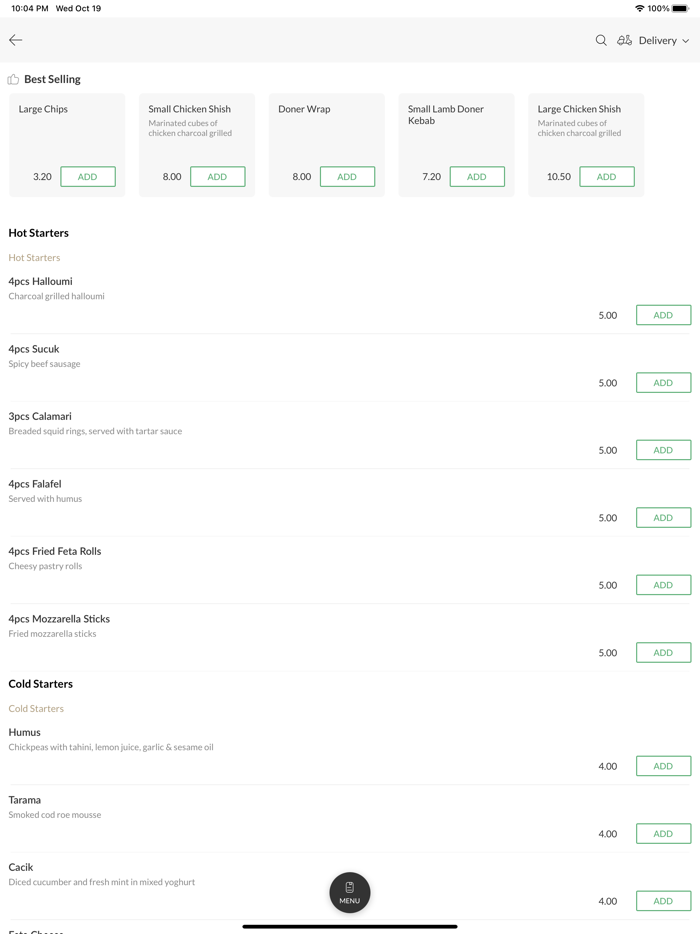Screen dimensions: 700x934
Task: Open the 4pcs Fried Feta Rolls item
Action: pos(55,551)
